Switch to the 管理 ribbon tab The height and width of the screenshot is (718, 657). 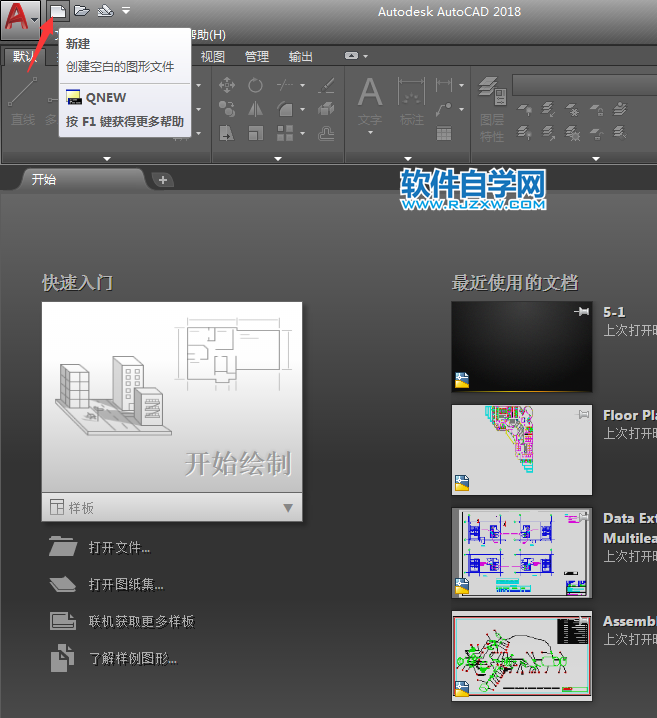tap(257, 57)
